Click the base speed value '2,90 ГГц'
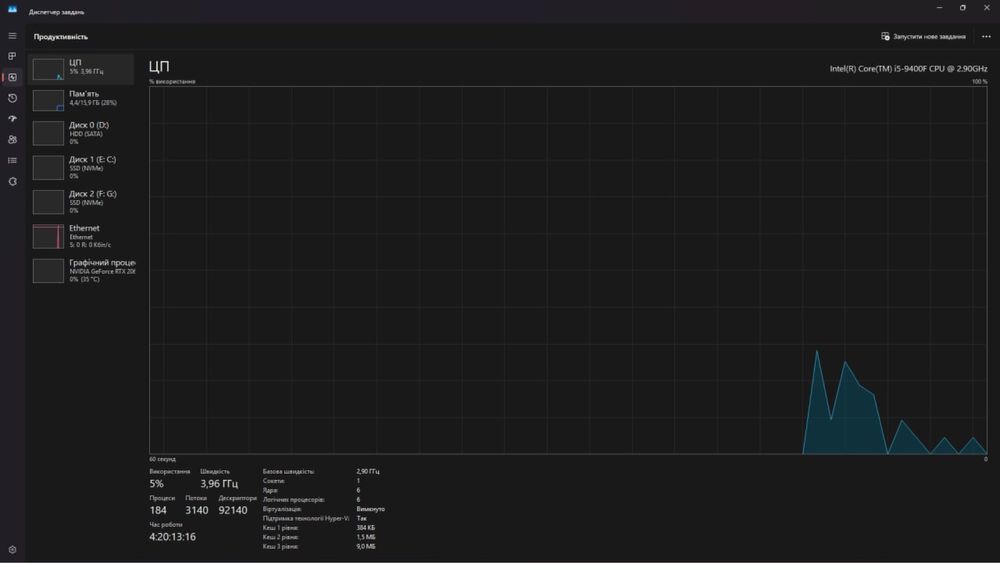The width and height of the screenshot is (1000, 563). click(x=368, y=471)
